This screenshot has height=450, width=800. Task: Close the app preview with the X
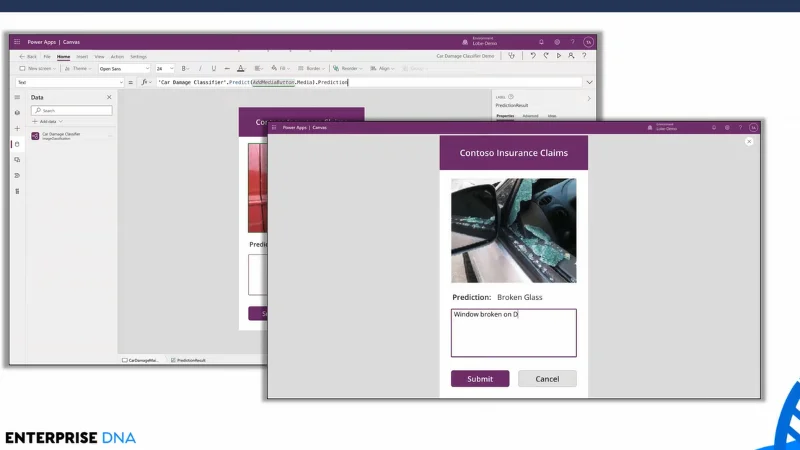tap(749, 141)
